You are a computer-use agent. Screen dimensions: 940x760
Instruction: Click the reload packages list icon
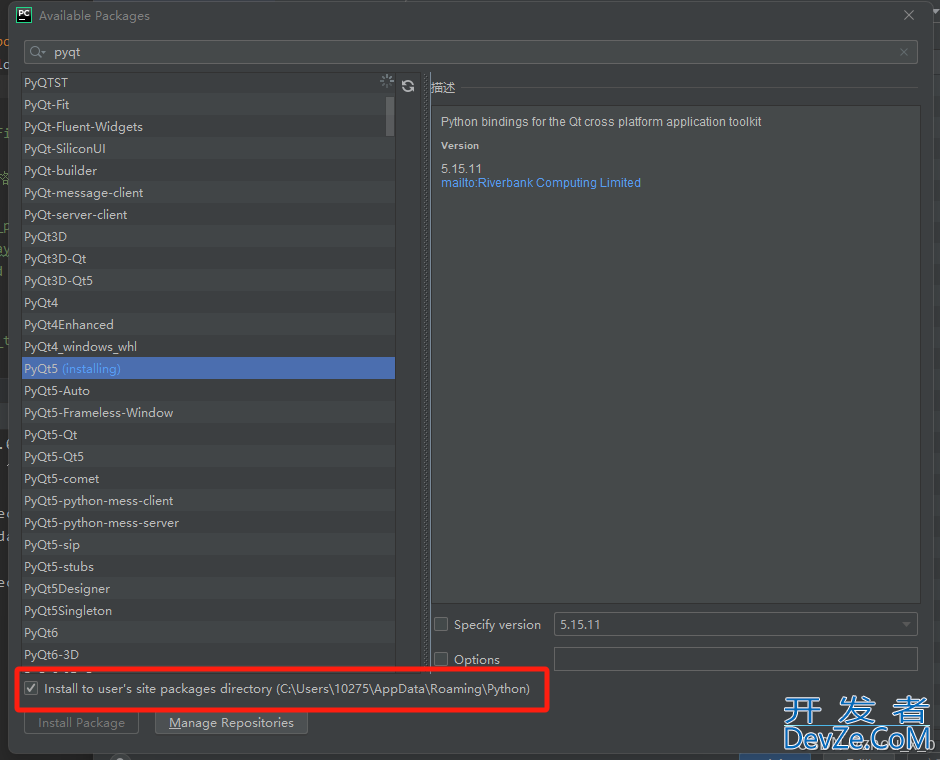[x=408, y=86]
